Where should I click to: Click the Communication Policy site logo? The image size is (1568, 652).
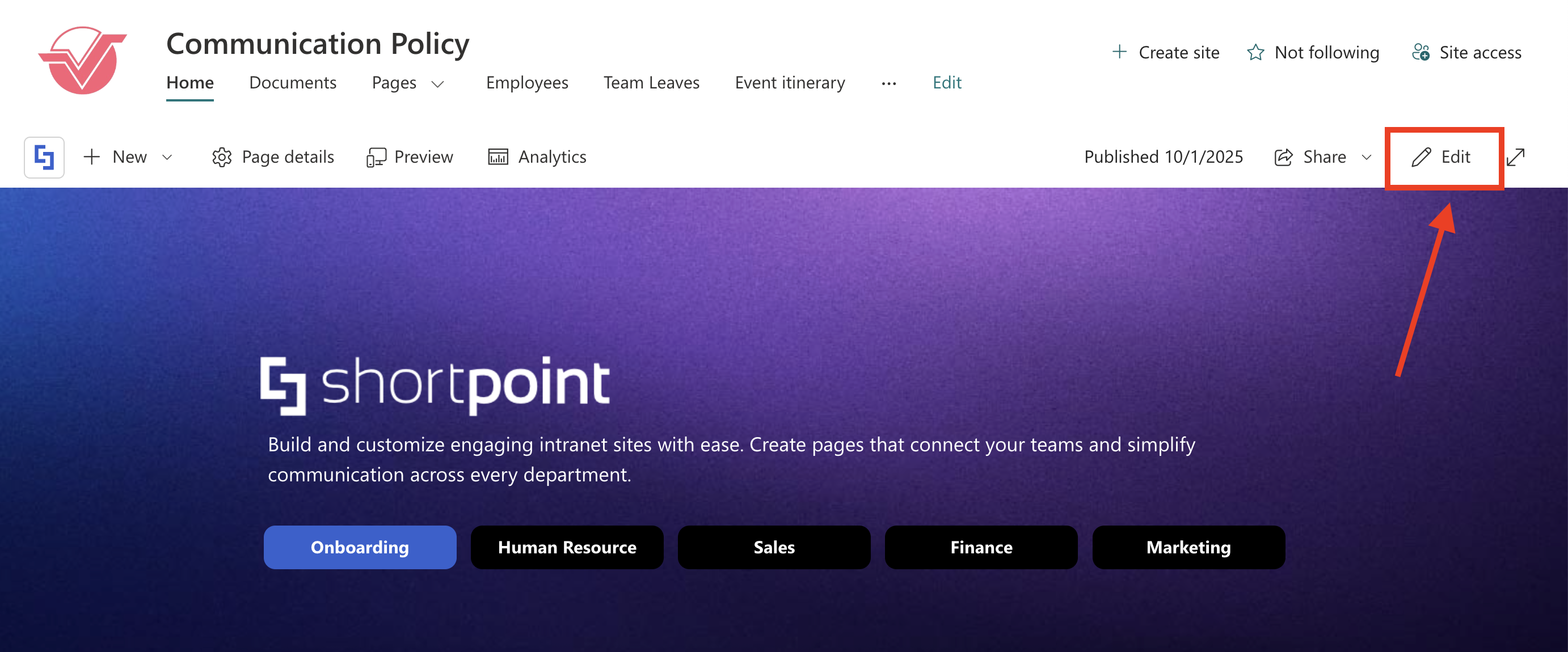click(x=83, y=60)
